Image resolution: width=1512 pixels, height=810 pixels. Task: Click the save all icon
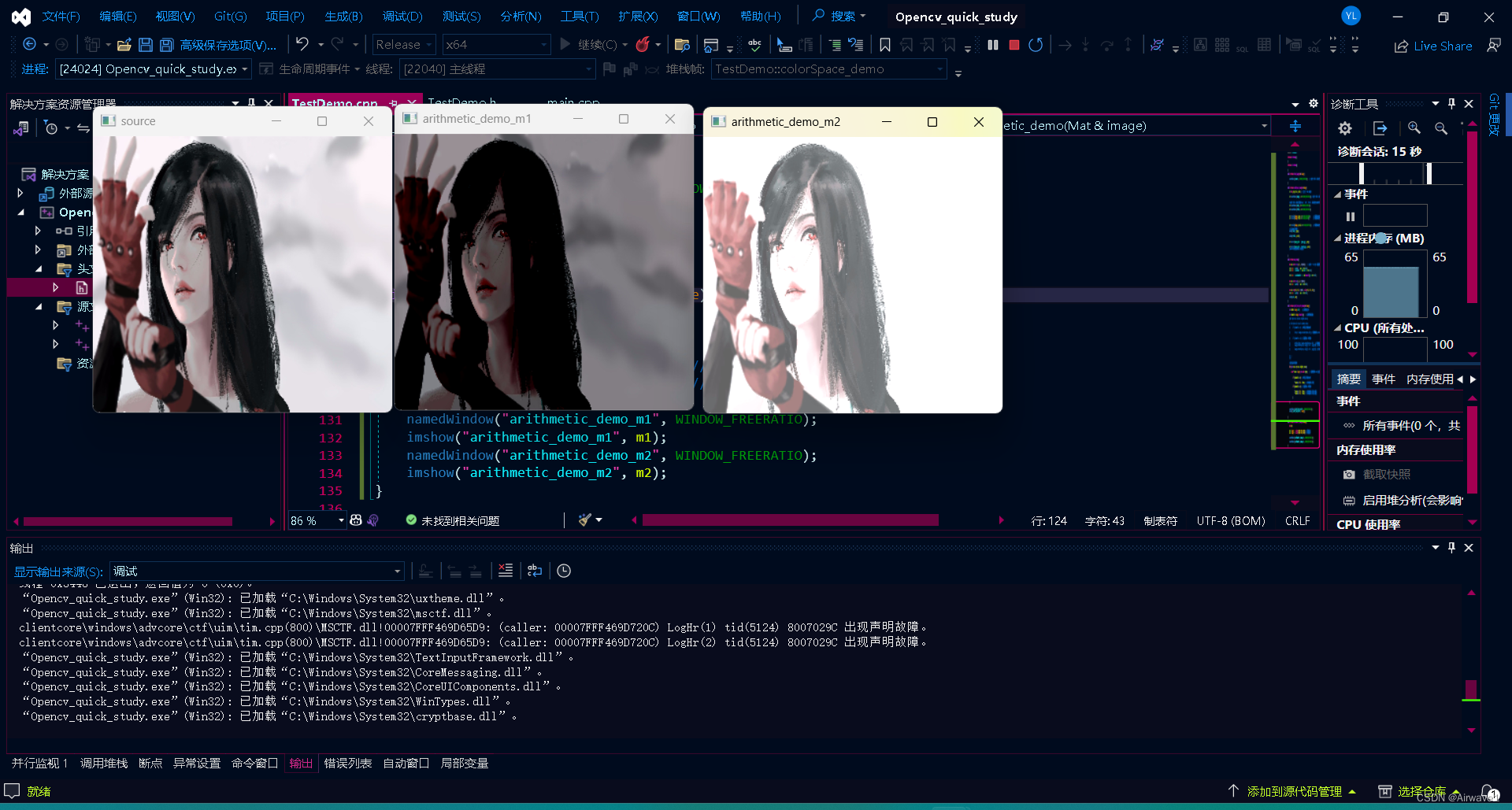point(166,45)
